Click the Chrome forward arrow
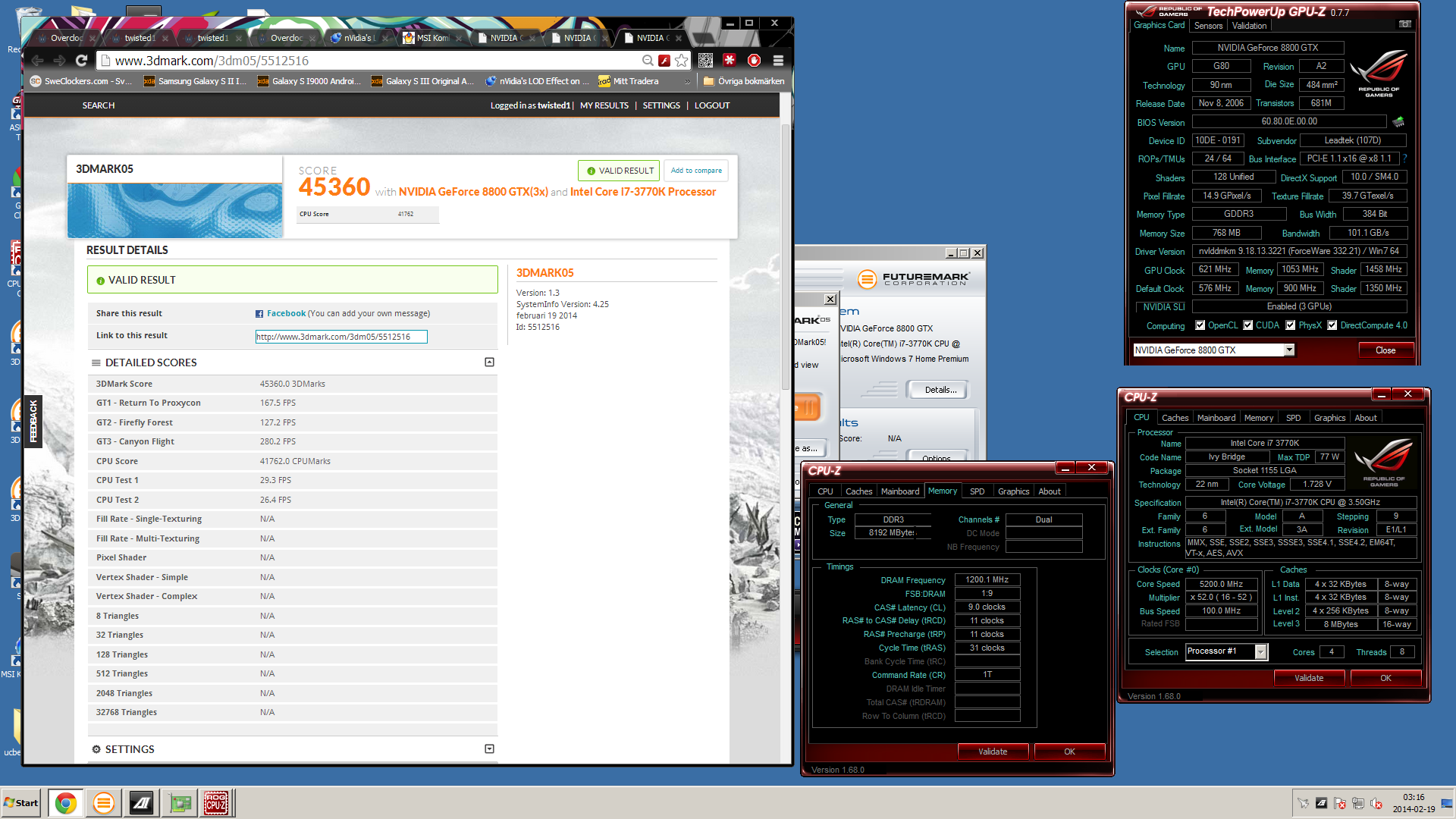 60,61
